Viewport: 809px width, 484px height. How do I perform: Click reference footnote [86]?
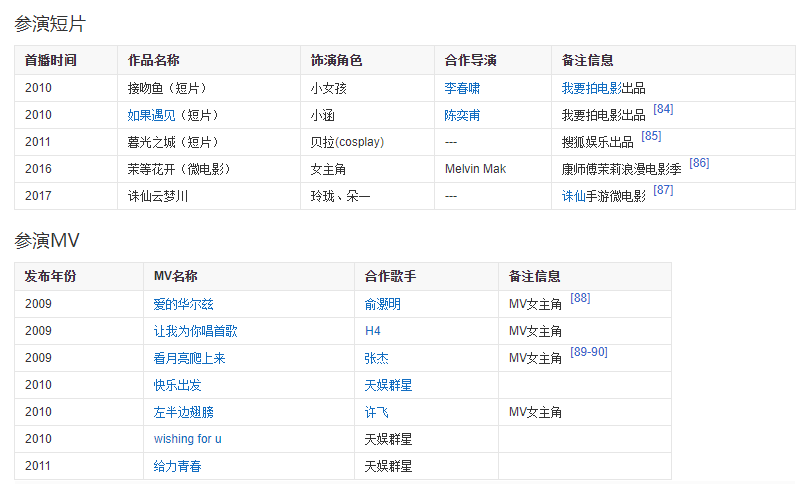(x=699, y=163)
